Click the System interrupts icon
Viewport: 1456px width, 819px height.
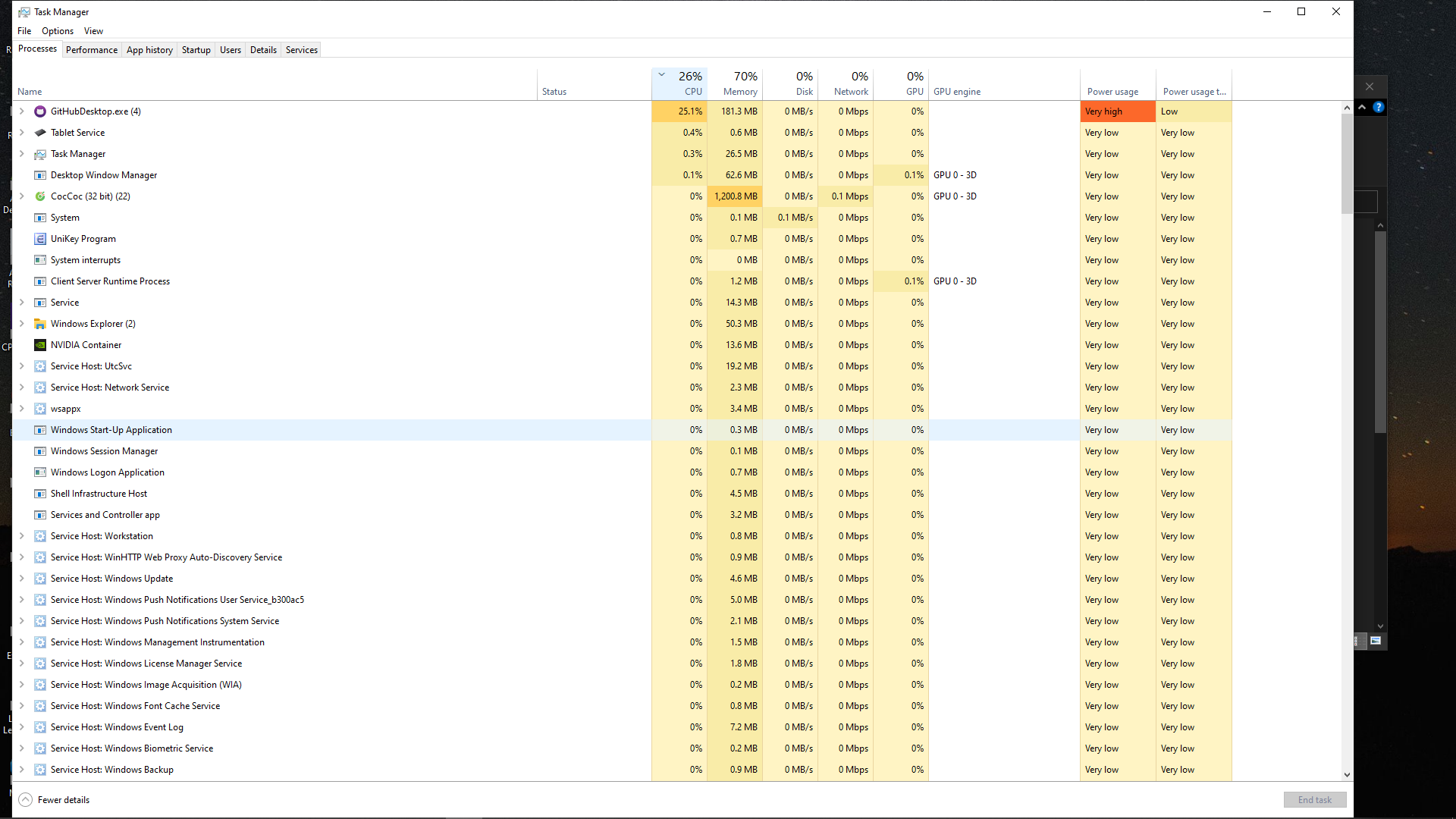[40, 260]
